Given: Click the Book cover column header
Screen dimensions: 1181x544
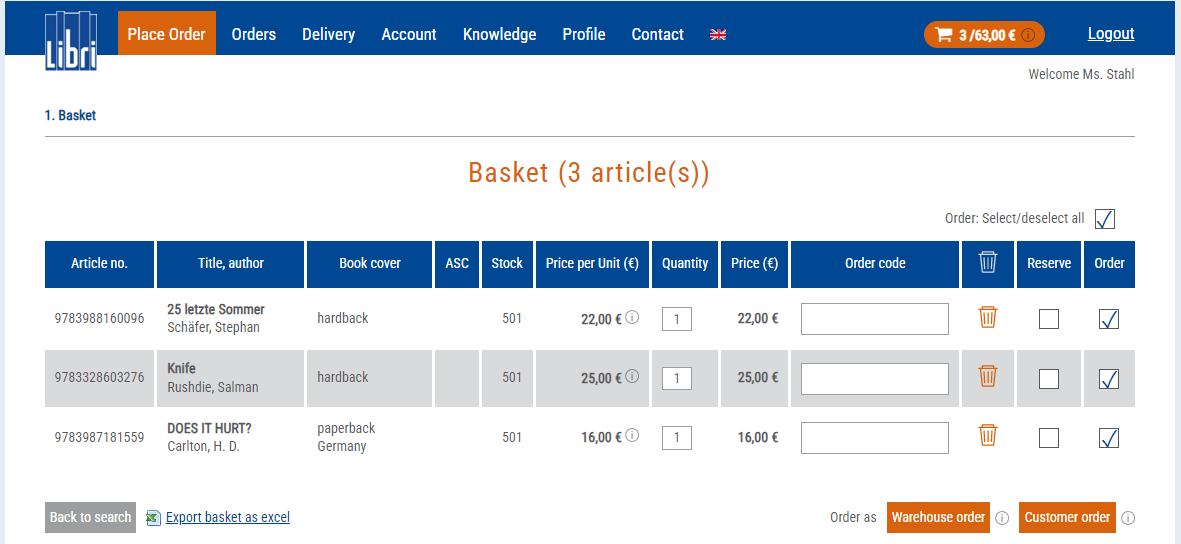Looking at the screenshot, I should pos(370,264).
